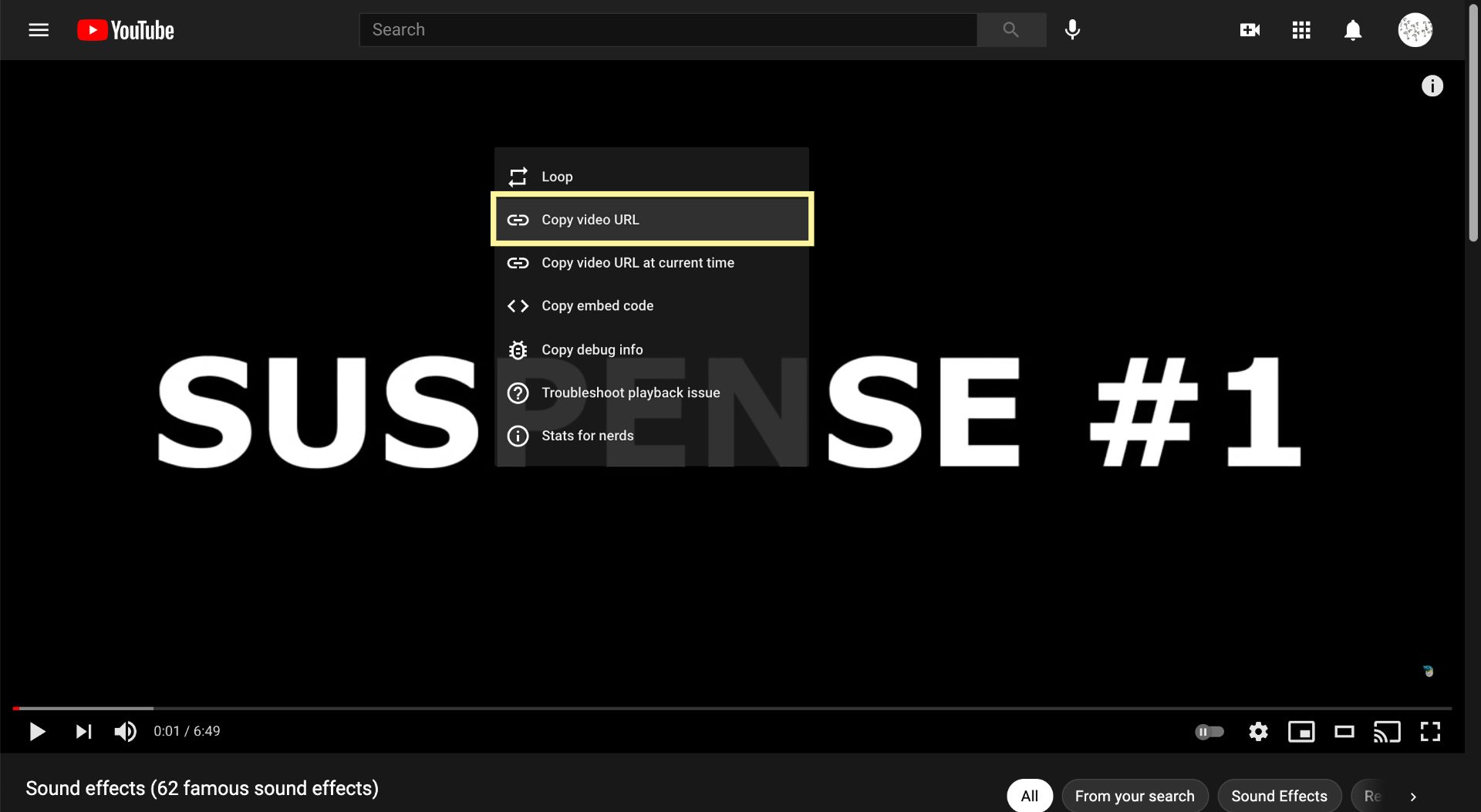This screenshot has height=812, width=1481.
Task: Toggle the autoplay switch
Action: (1209, 731)
